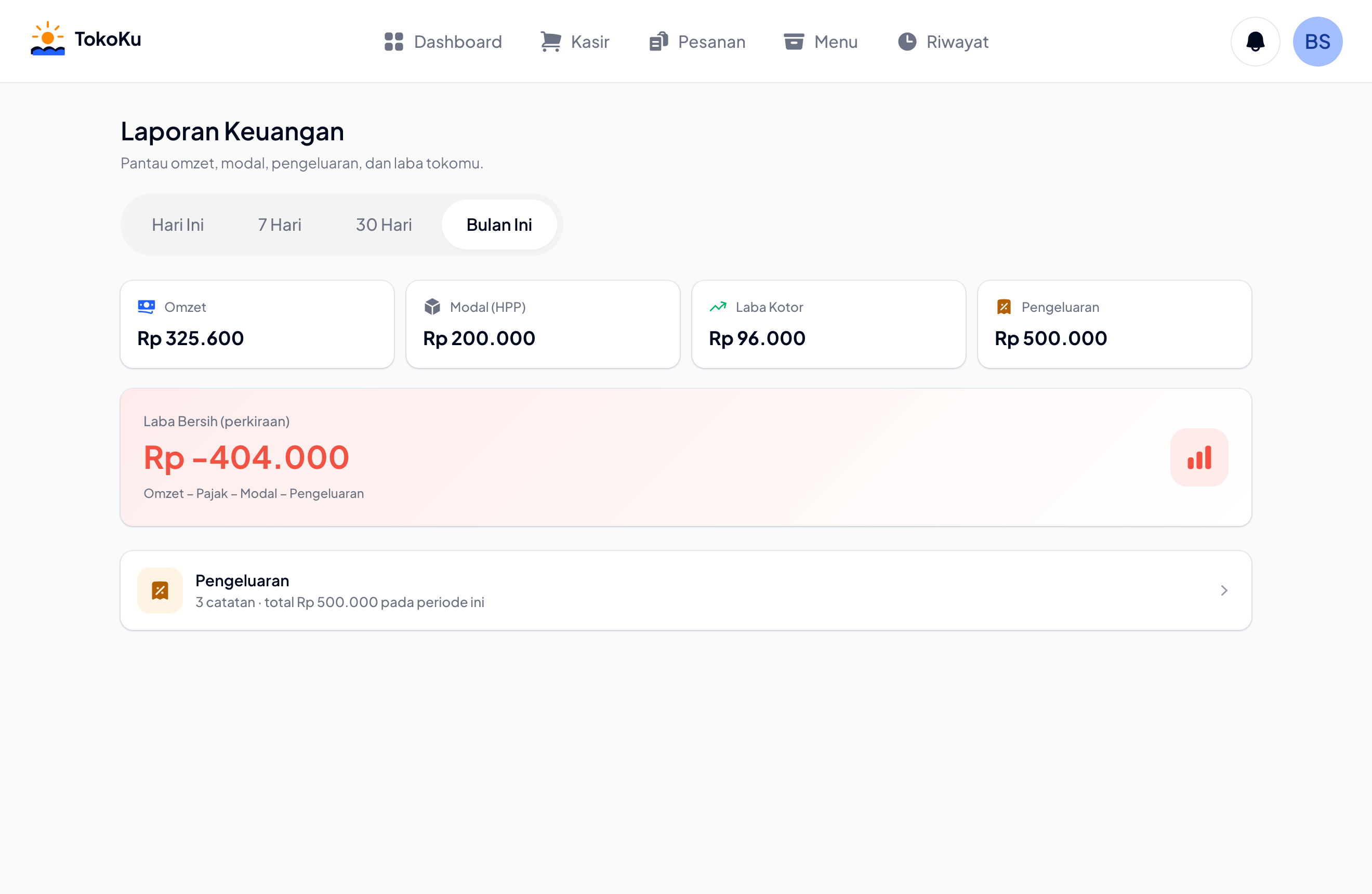1372x894 pixels.
Task: Click the TokoKu sun logo
Action: 48,38
